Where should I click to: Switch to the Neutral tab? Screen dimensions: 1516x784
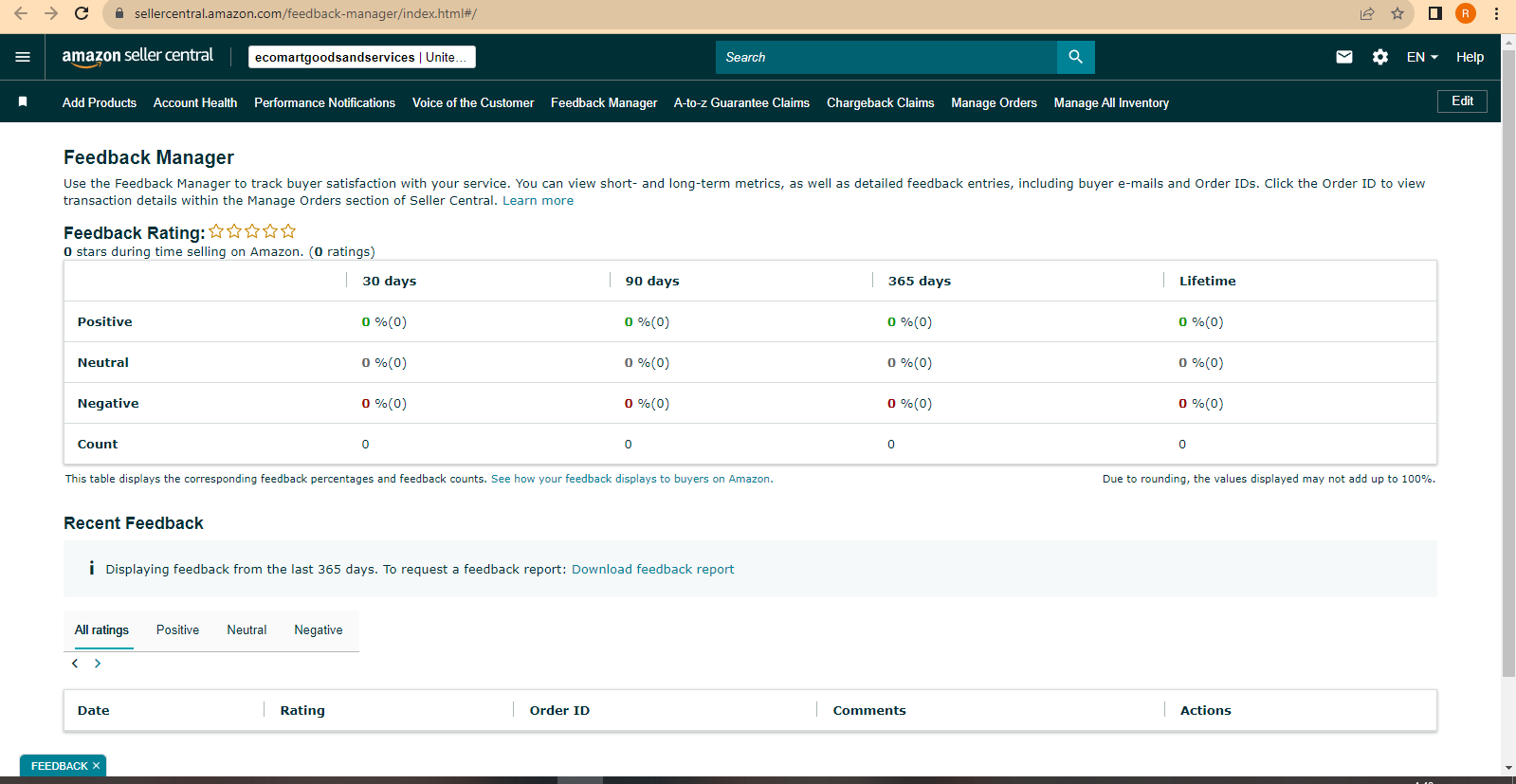[x=247, y=629]
